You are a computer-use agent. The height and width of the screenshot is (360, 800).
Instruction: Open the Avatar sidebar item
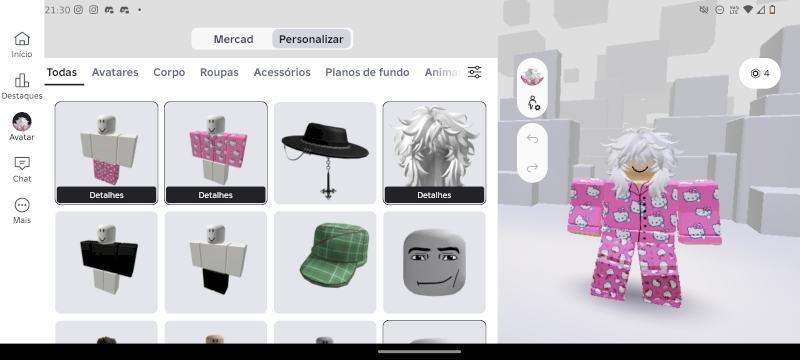pos(21,127)
